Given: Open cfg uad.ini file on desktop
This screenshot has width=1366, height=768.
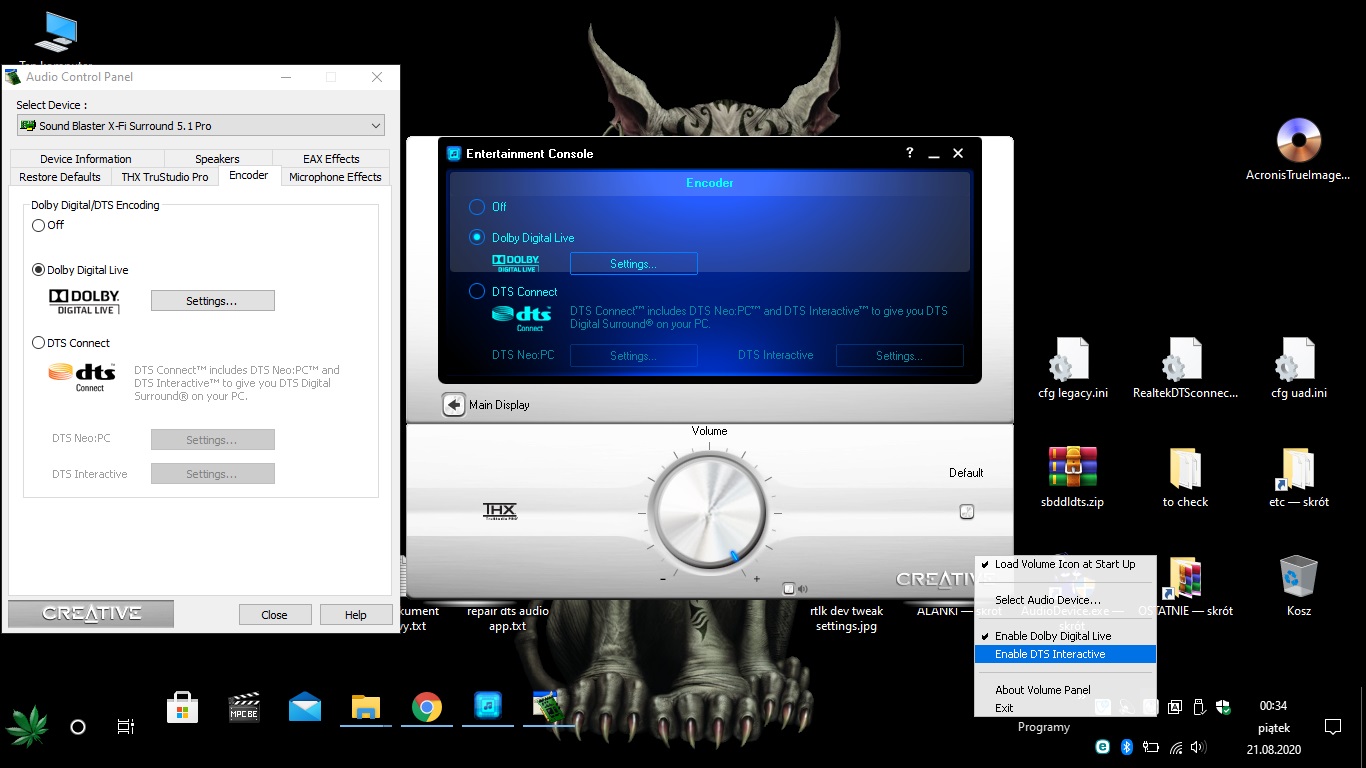Looking at the screenshot, I should click(1298, 369).
